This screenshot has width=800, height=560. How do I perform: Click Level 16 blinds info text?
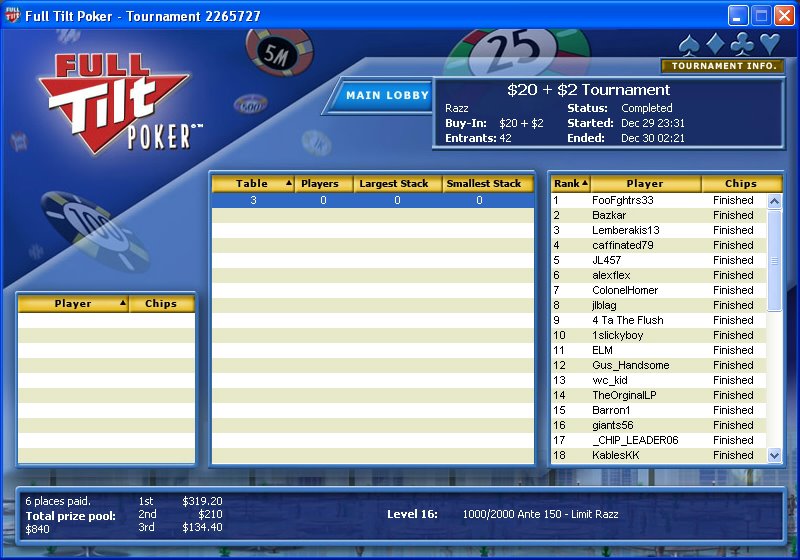tap(503, 514)
